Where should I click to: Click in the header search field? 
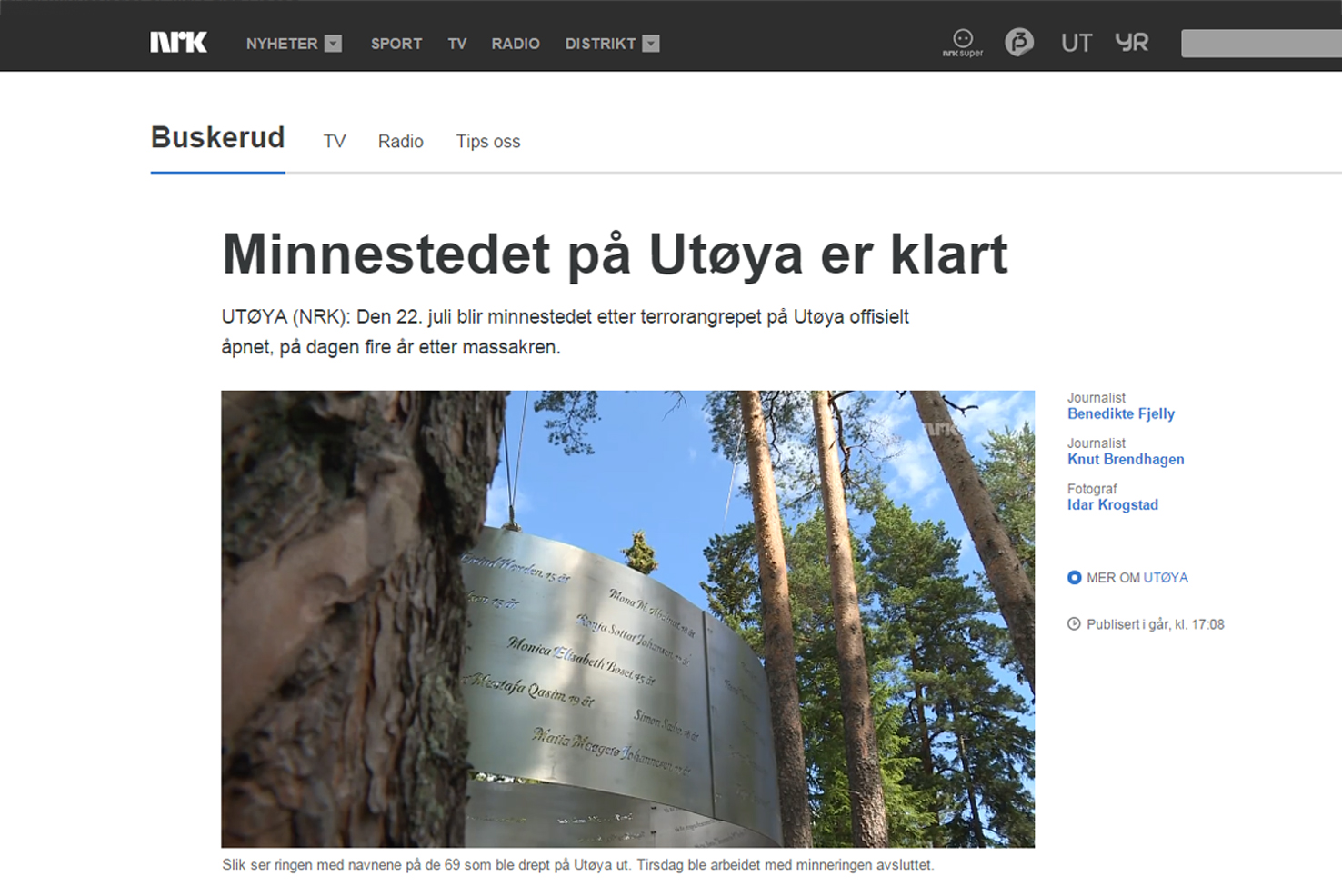pos(1260,44)
